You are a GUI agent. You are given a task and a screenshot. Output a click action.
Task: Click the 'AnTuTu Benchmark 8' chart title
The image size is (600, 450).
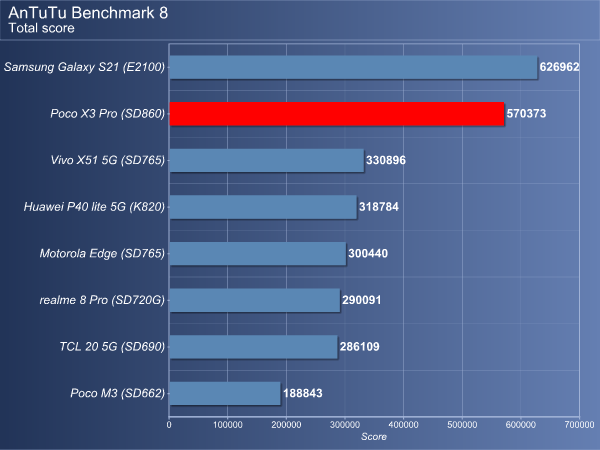pyautogui.click(x=88, y=13)
